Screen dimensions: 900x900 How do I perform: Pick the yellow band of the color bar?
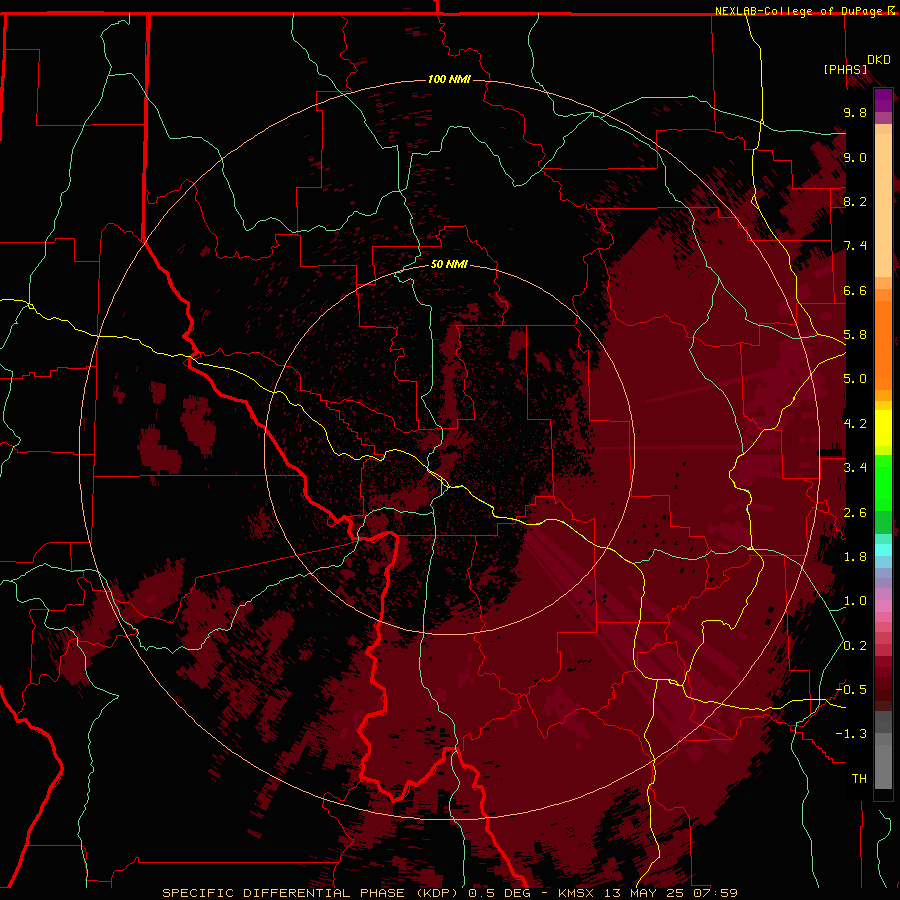pyautogui.click(x=883, y=428)
